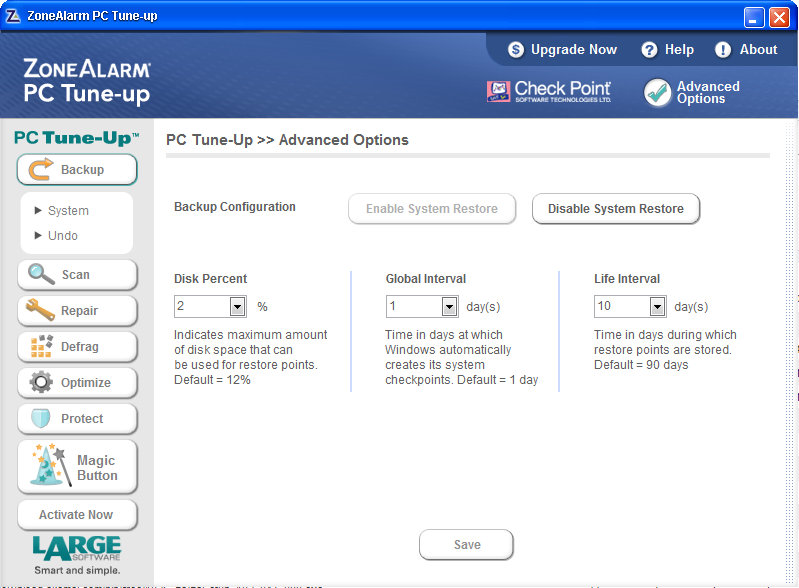Click Disable System Restore button
The height and width of the screenshot is (588, 799).
tap(616, 208)
